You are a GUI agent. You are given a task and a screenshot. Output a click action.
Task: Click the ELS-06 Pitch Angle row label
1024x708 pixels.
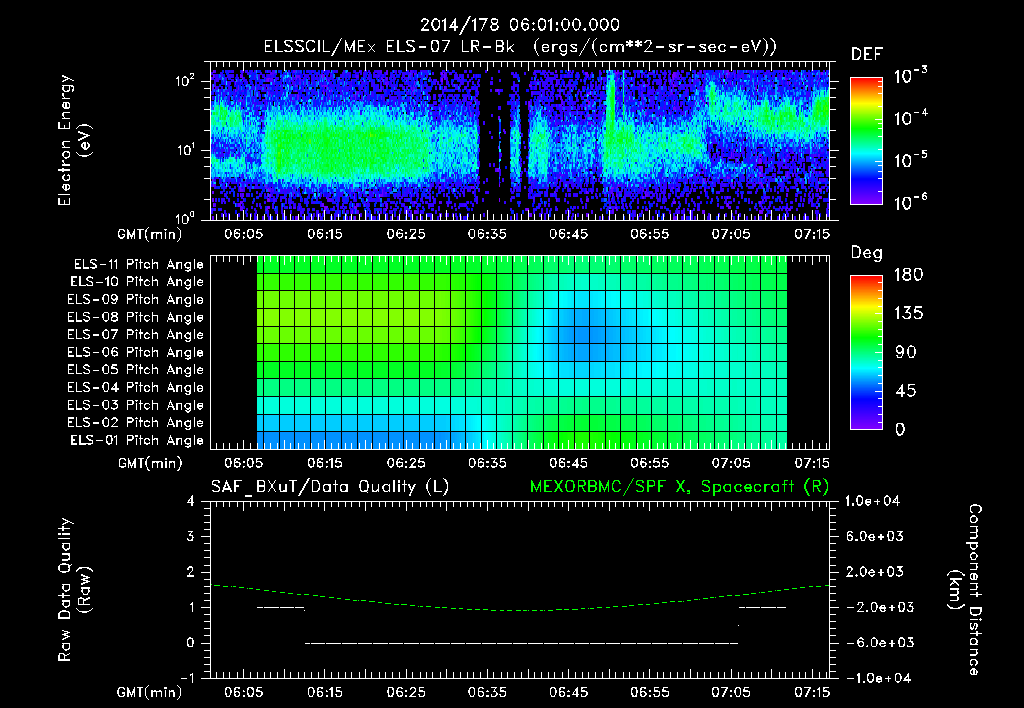pyautogui.click(x=136, y=352)
